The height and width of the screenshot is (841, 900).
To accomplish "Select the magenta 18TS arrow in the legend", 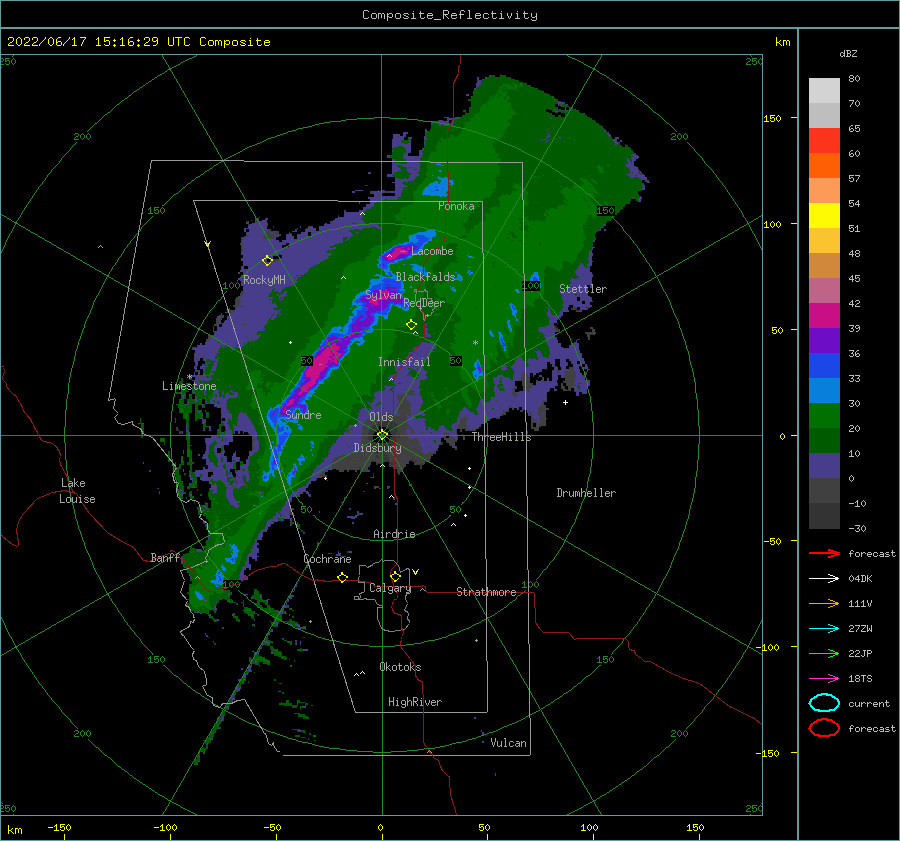I will click(824, 679).
